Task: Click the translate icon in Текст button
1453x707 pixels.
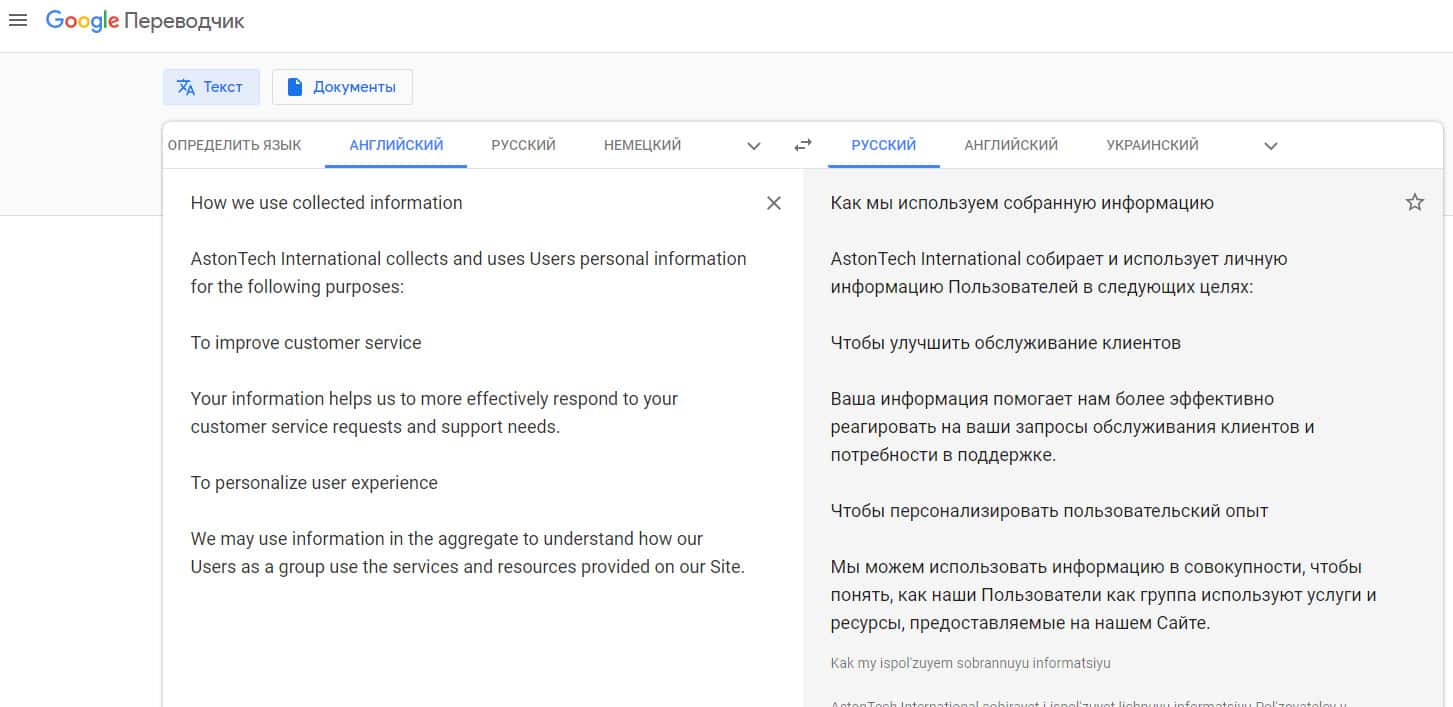Action: [186, 87]
